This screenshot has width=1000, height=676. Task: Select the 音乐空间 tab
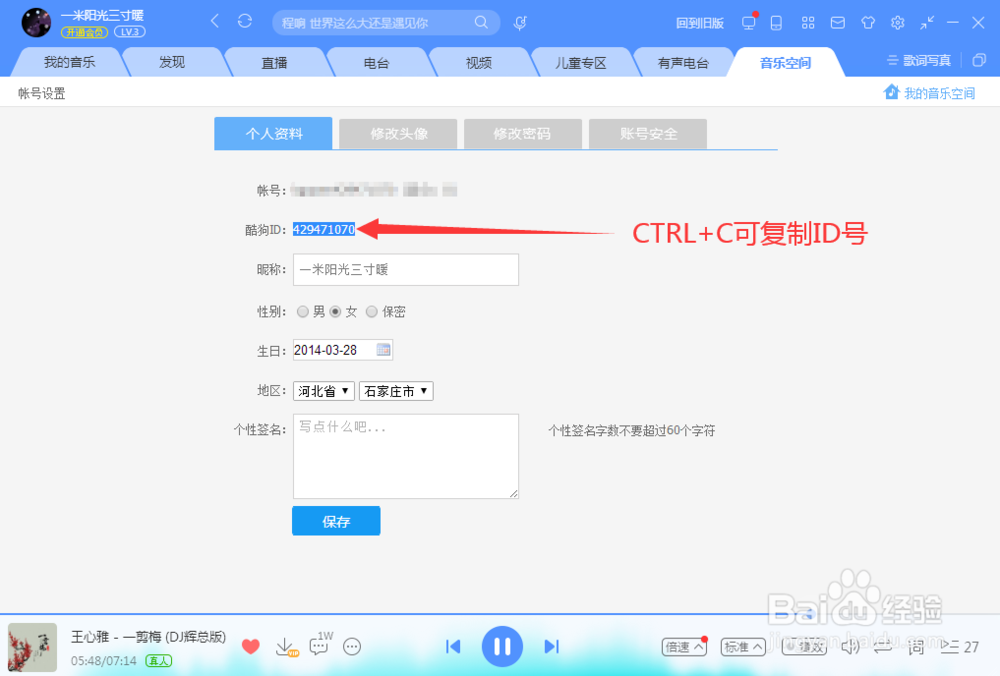click(786, 62)
